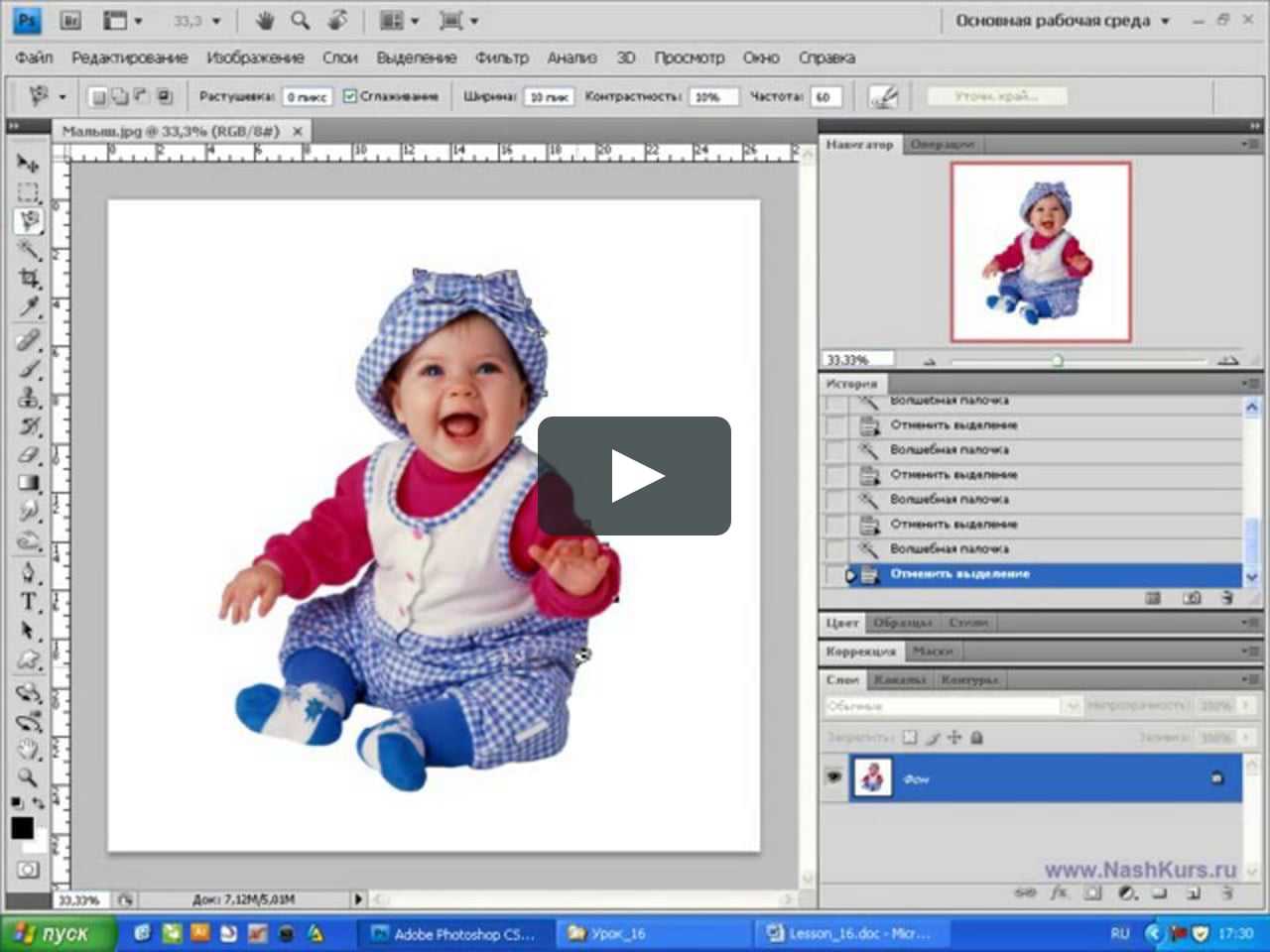Open the Урок_16 taskbar folder button
The image size is (1270, 952).
coord(655,933)
